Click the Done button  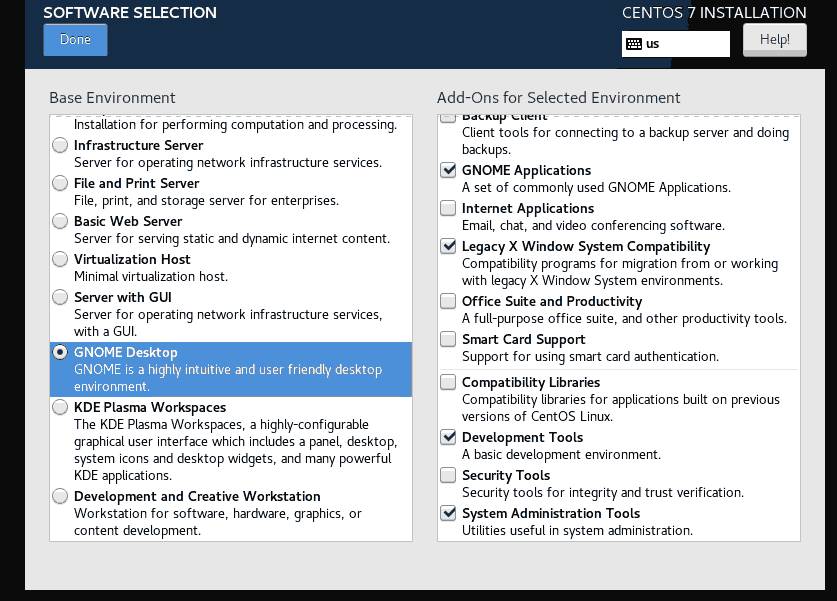click(75, 39)
